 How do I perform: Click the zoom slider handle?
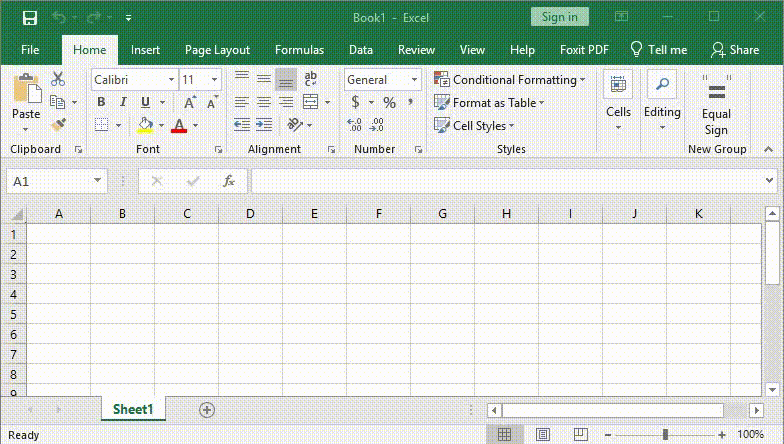tap(666, 434)
